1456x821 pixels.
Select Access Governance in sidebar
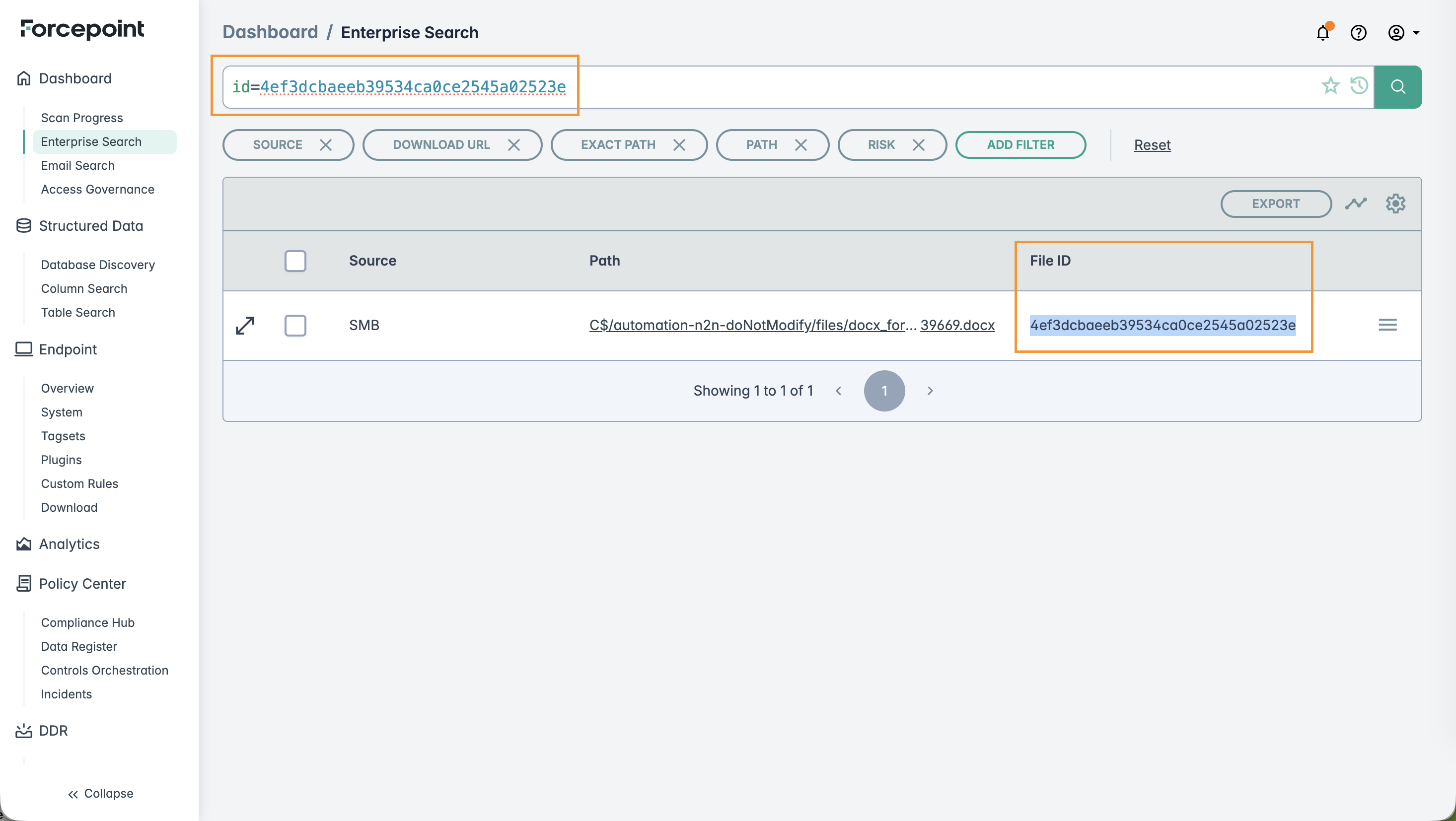pos(97,189)
